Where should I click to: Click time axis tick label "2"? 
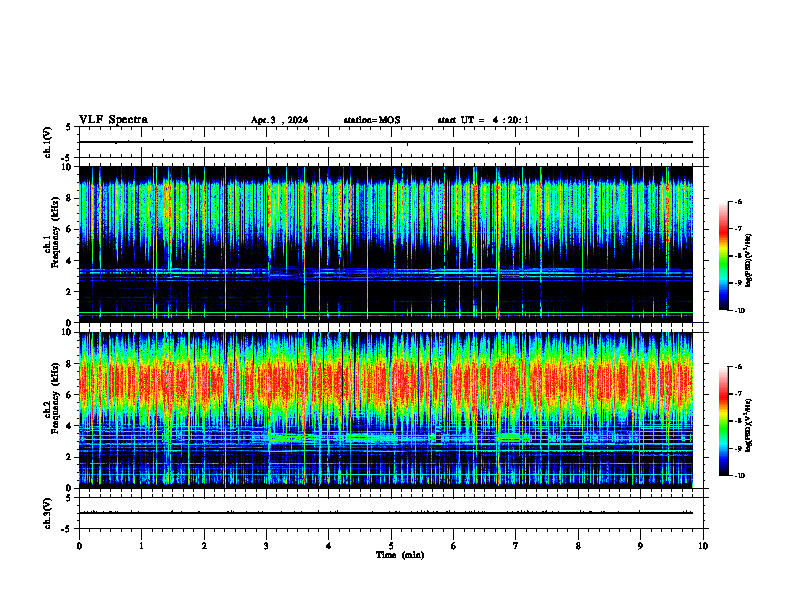point(204,546)
